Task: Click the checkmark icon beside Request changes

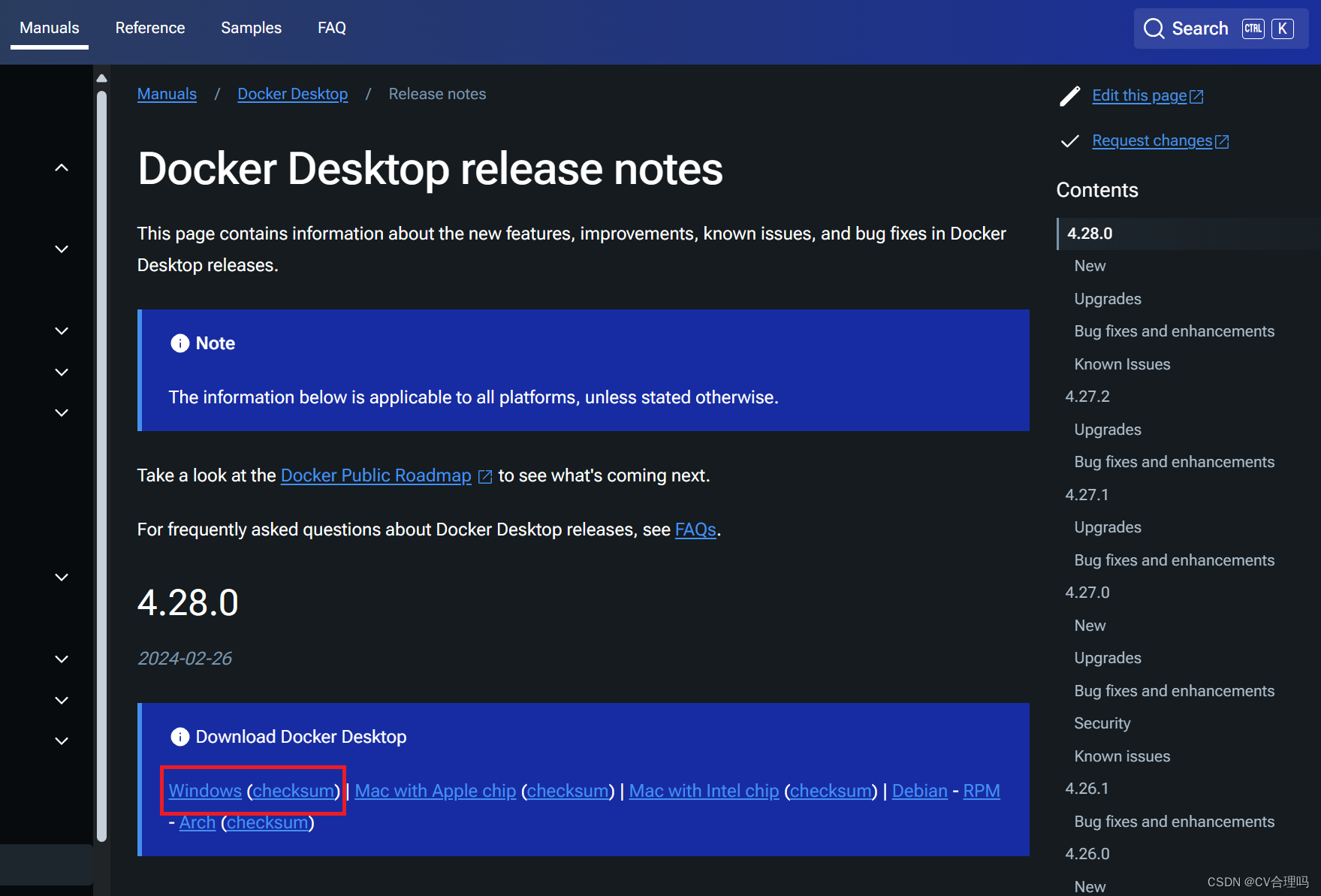Action: (x=1069, y=141)
